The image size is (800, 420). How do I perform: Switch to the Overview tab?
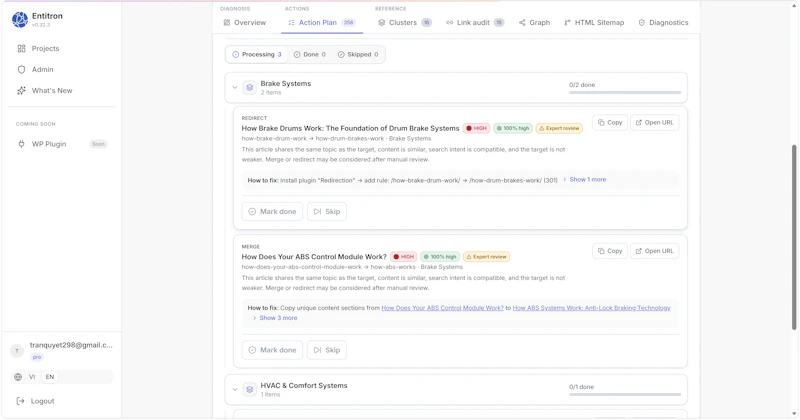pos(245,22)
